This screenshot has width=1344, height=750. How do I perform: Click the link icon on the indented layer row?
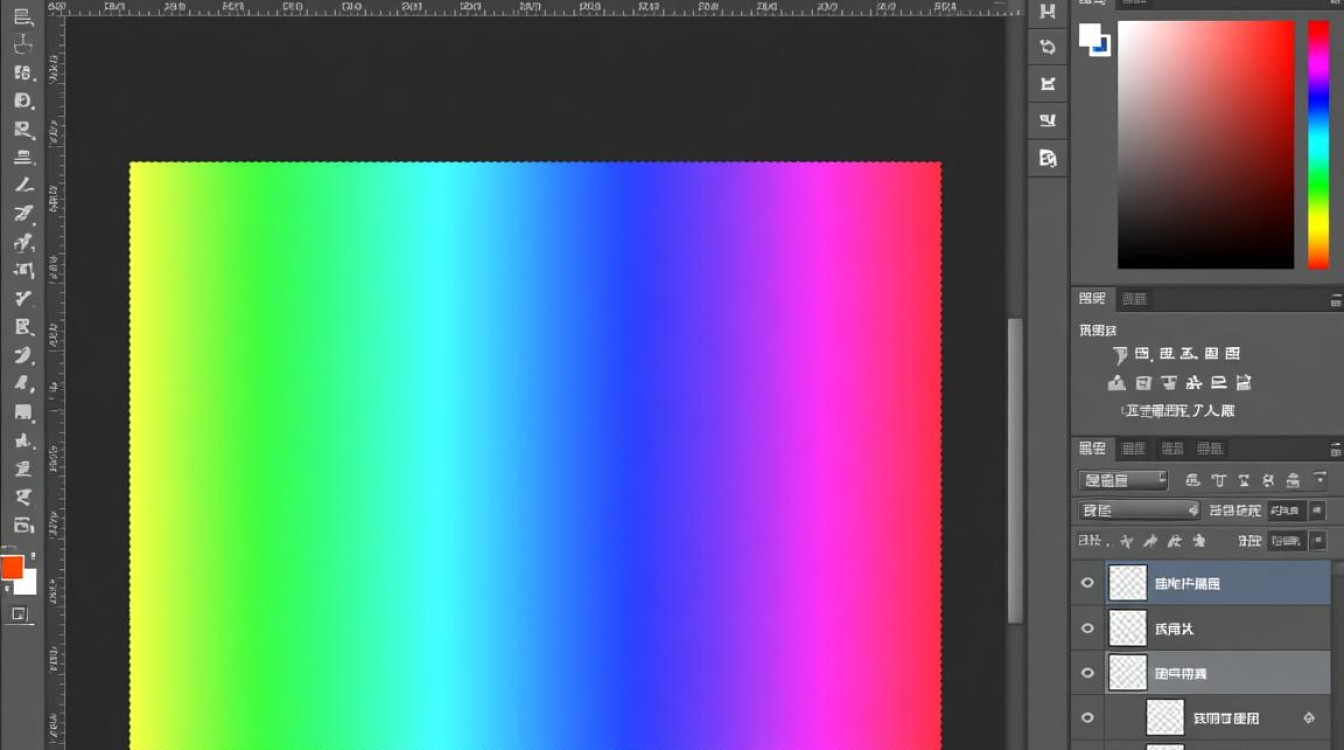[x=1309, y=718]
